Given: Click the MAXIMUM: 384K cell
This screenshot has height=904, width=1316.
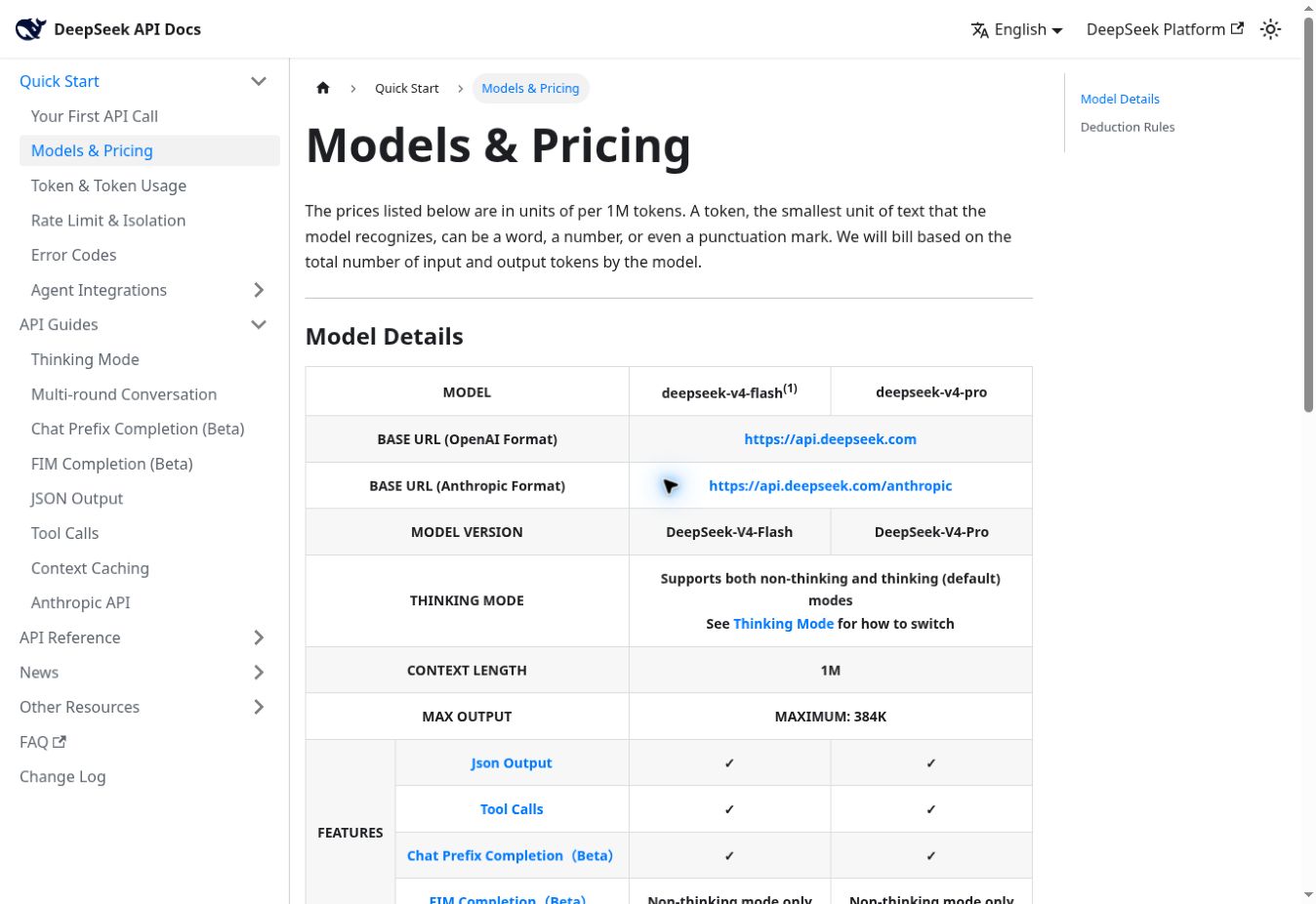Looking at the screenshot, I should tap(831, 717).
